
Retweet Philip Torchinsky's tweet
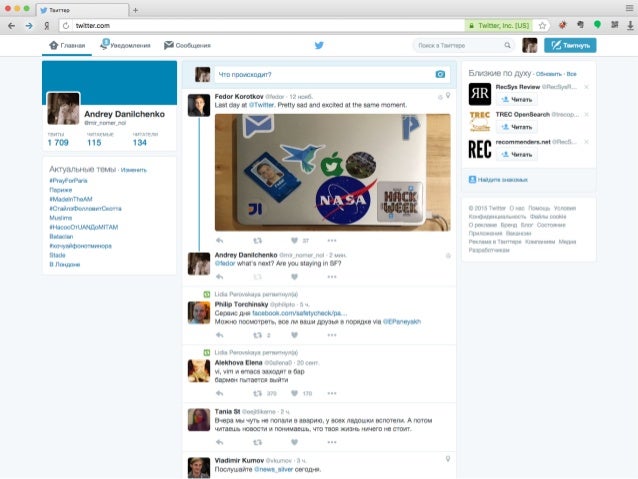point(257,335)
